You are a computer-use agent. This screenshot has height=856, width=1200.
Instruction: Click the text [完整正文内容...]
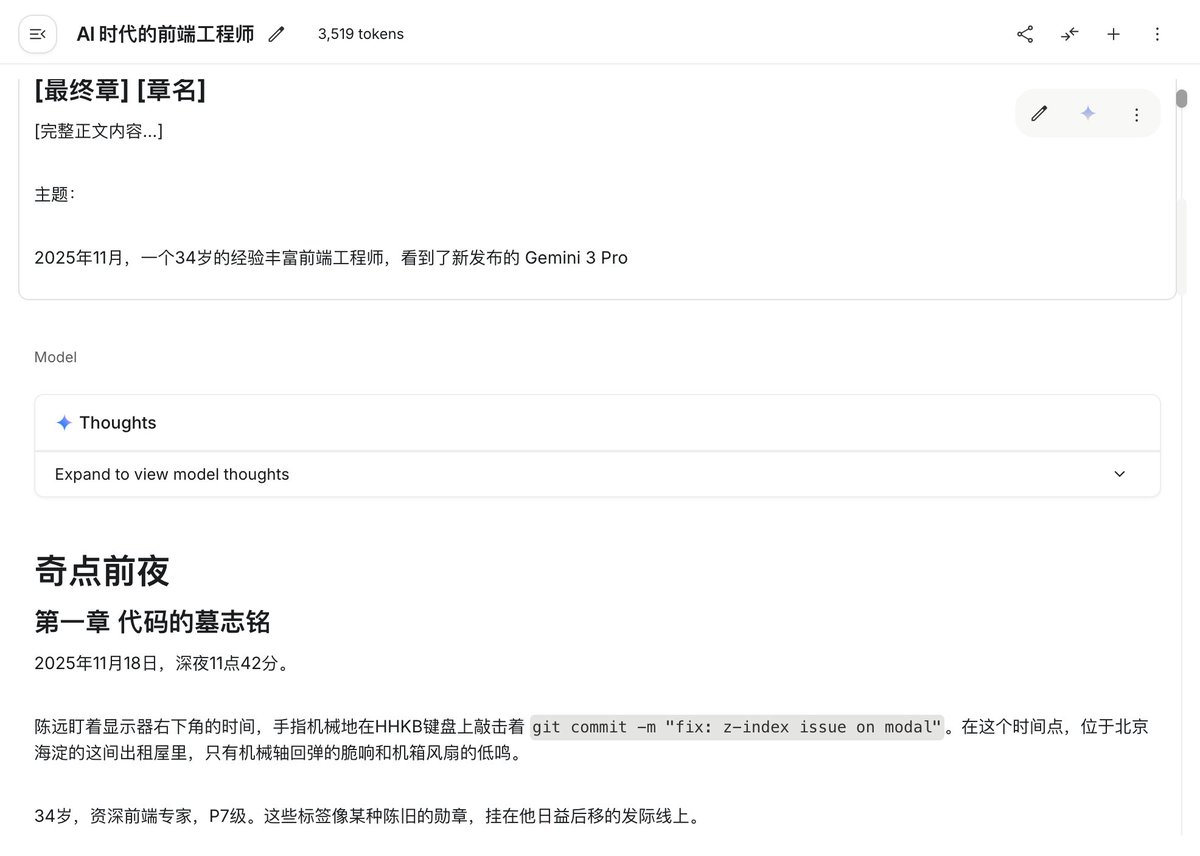[x=99, y=131]
